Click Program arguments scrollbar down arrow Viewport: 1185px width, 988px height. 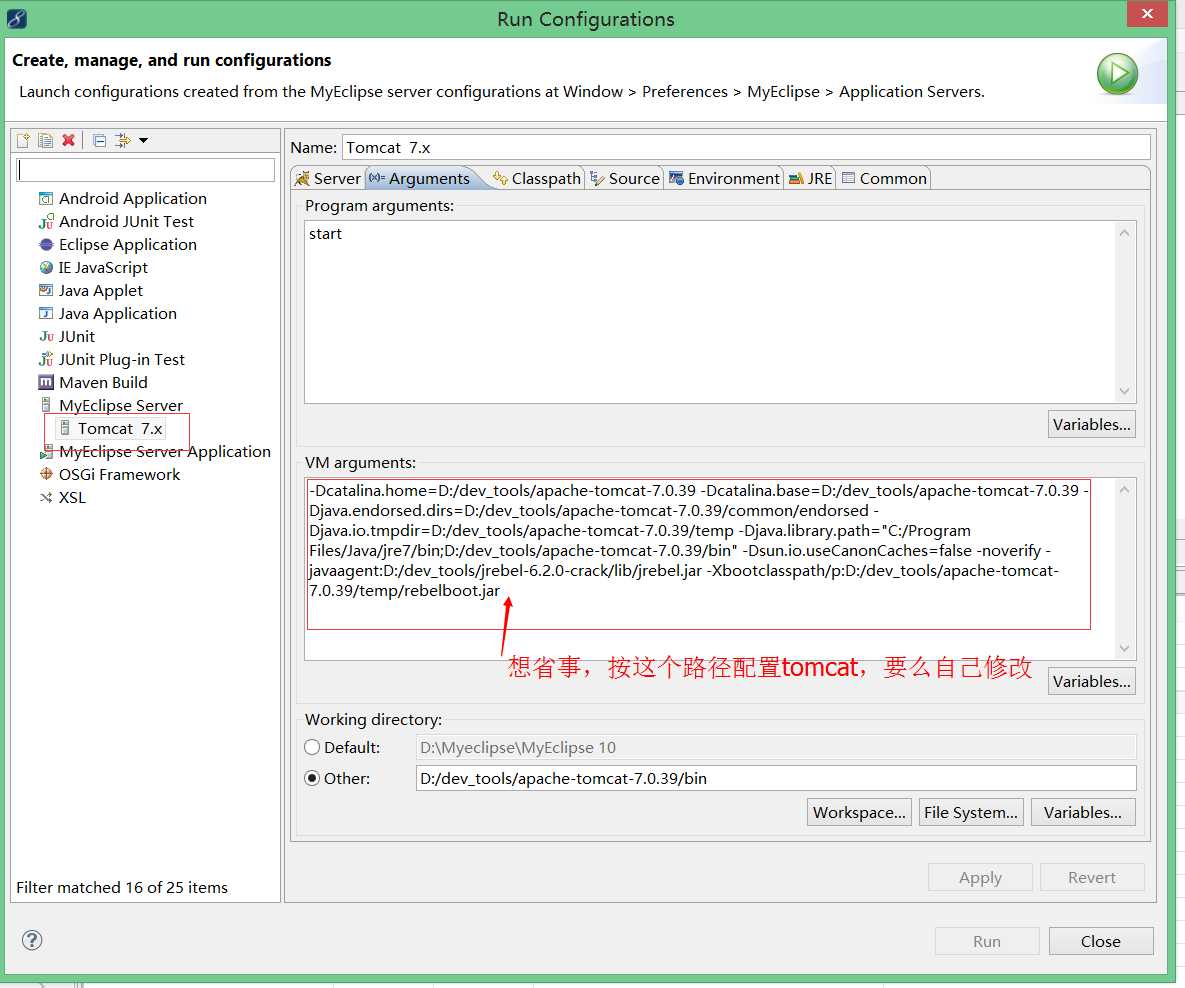pos(1125,391)
